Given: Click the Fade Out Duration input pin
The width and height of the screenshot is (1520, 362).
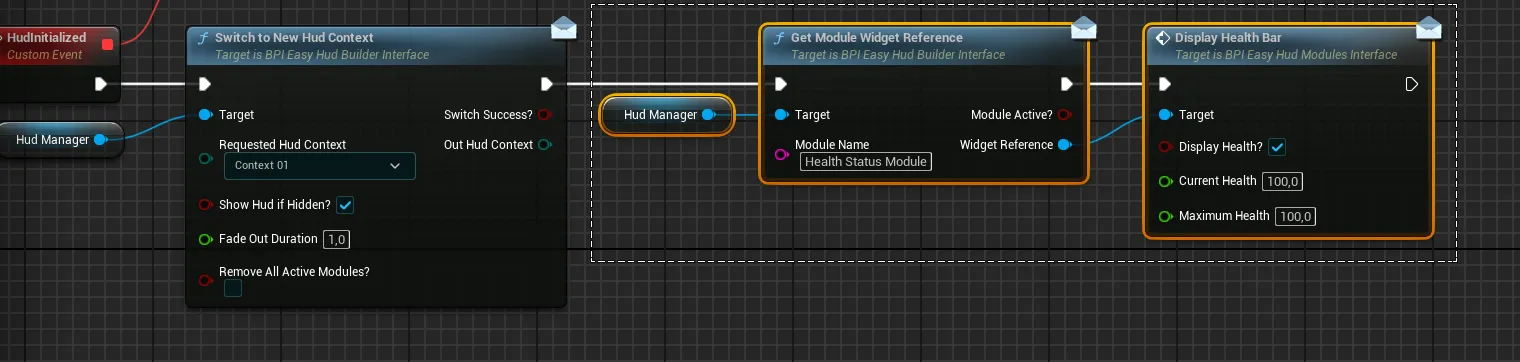Looking at the screenshot, I should [205, 239].
